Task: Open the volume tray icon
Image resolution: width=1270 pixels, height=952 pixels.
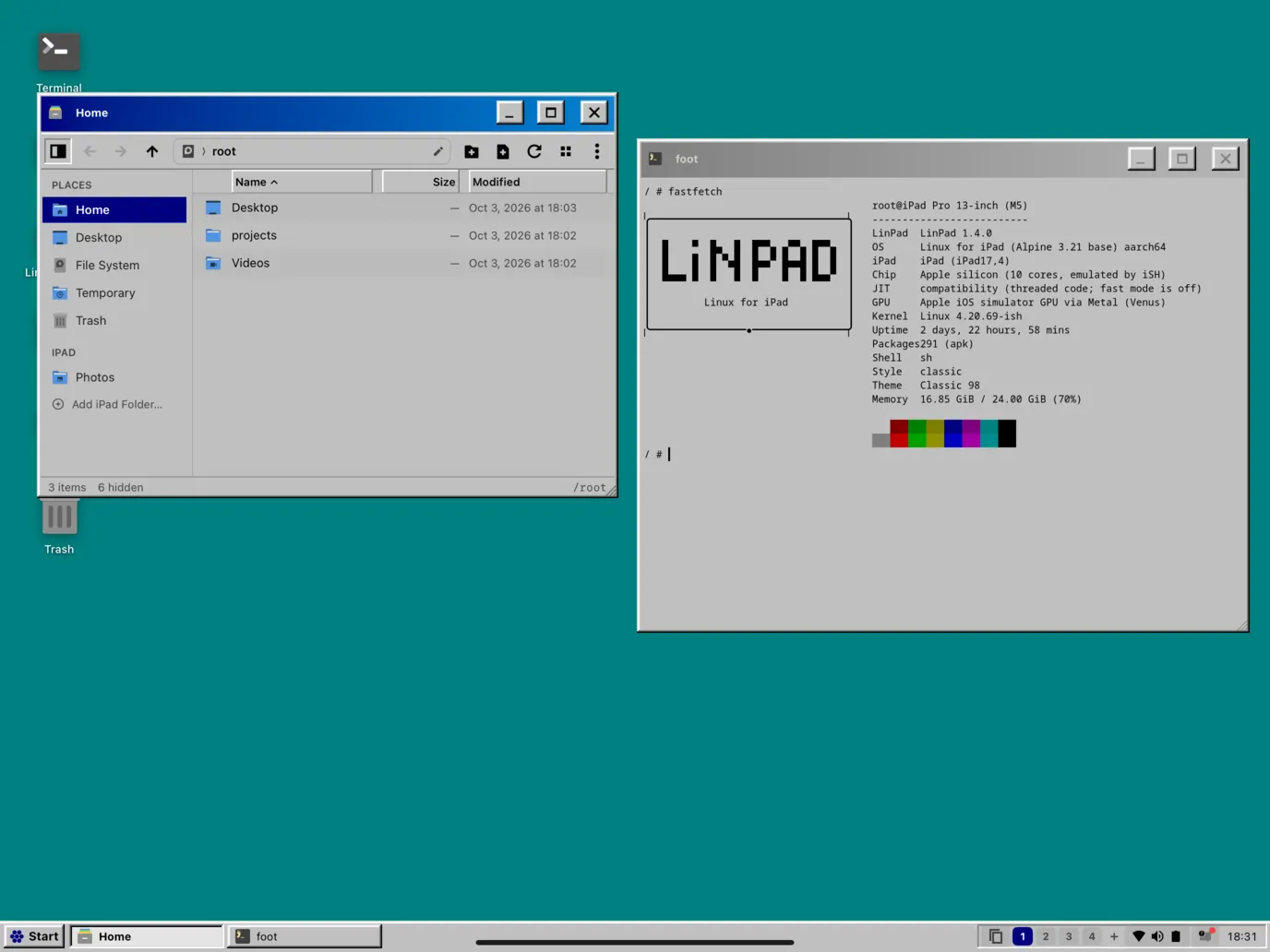Action: [1157, 936]
